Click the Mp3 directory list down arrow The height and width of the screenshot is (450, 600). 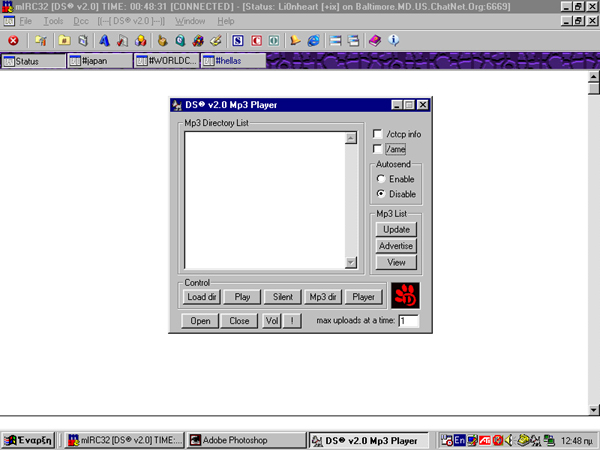(351, 262)
